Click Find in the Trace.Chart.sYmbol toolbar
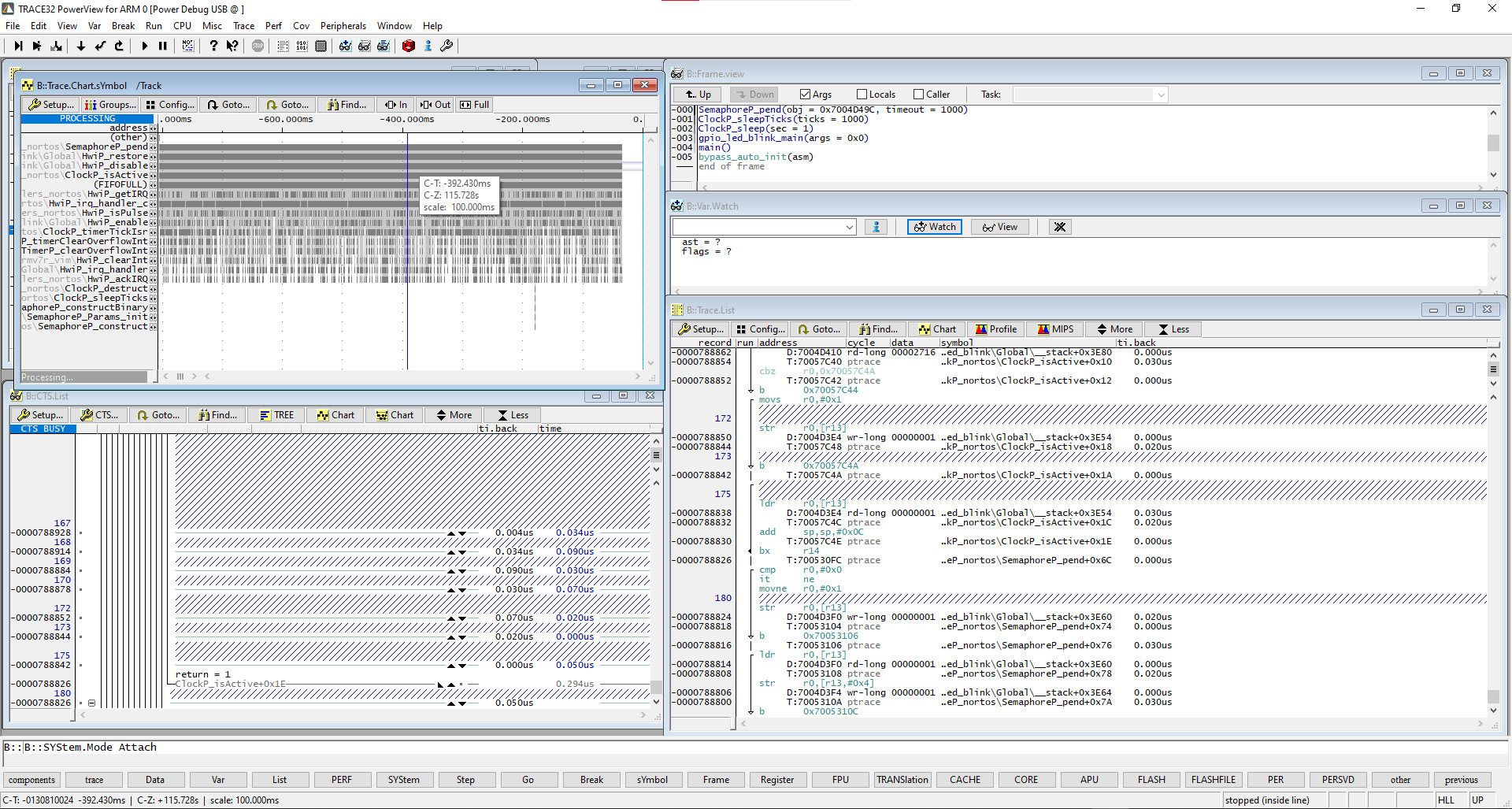Screen dimensions: 1512x809 pos(346,105)
